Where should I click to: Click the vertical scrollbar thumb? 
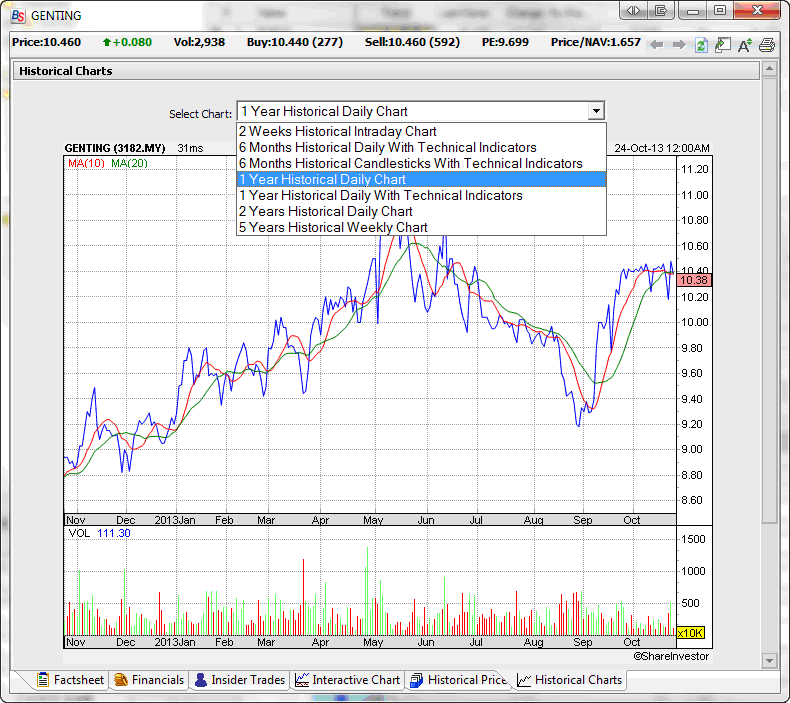769,300
